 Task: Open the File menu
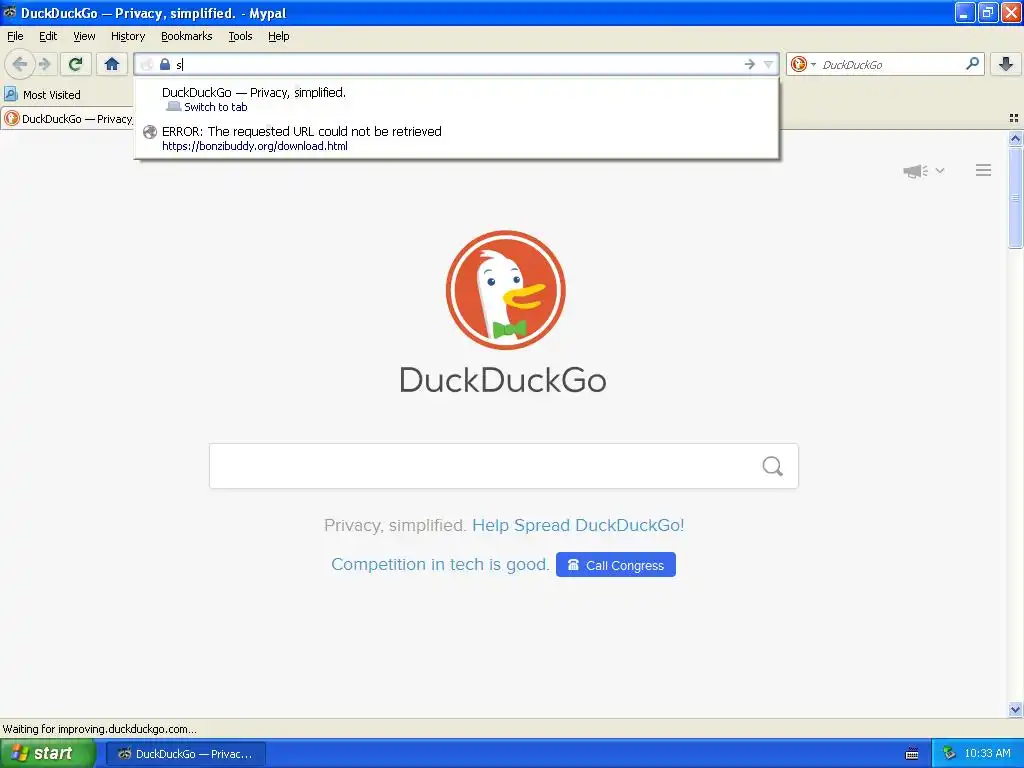[15, 36]
